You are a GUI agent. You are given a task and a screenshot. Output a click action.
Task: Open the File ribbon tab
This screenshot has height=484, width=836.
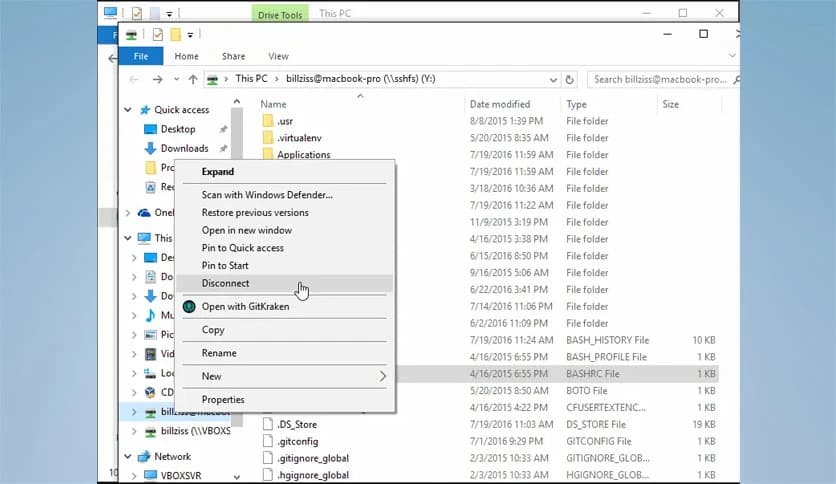(141, 56)
